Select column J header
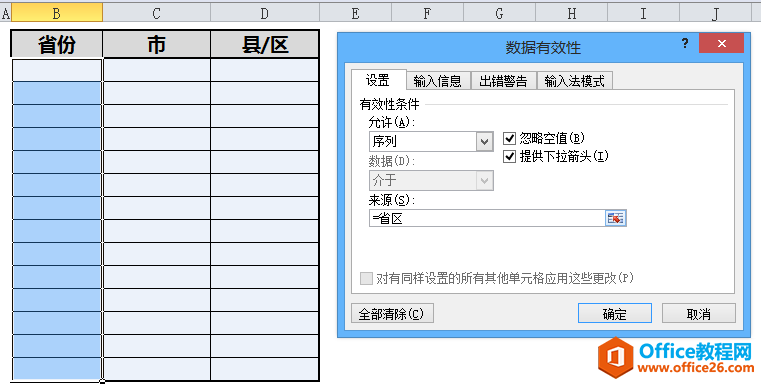This screenshot has height=385, width=761. 715,13
